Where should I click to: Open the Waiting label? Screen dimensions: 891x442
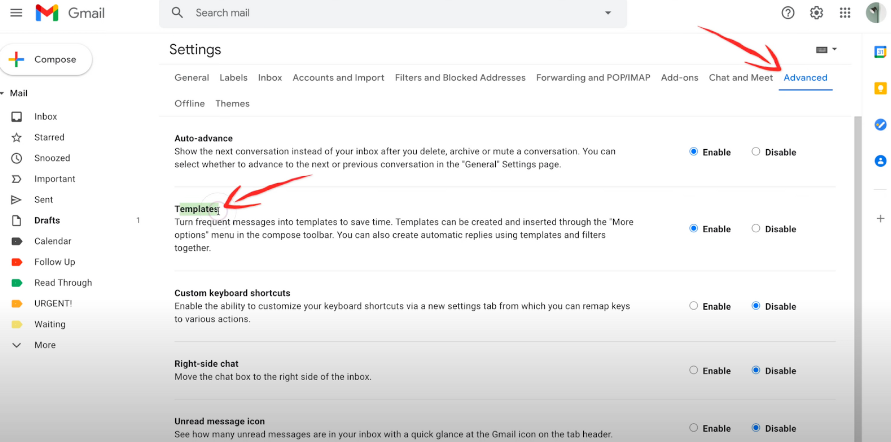pos(49,324)
